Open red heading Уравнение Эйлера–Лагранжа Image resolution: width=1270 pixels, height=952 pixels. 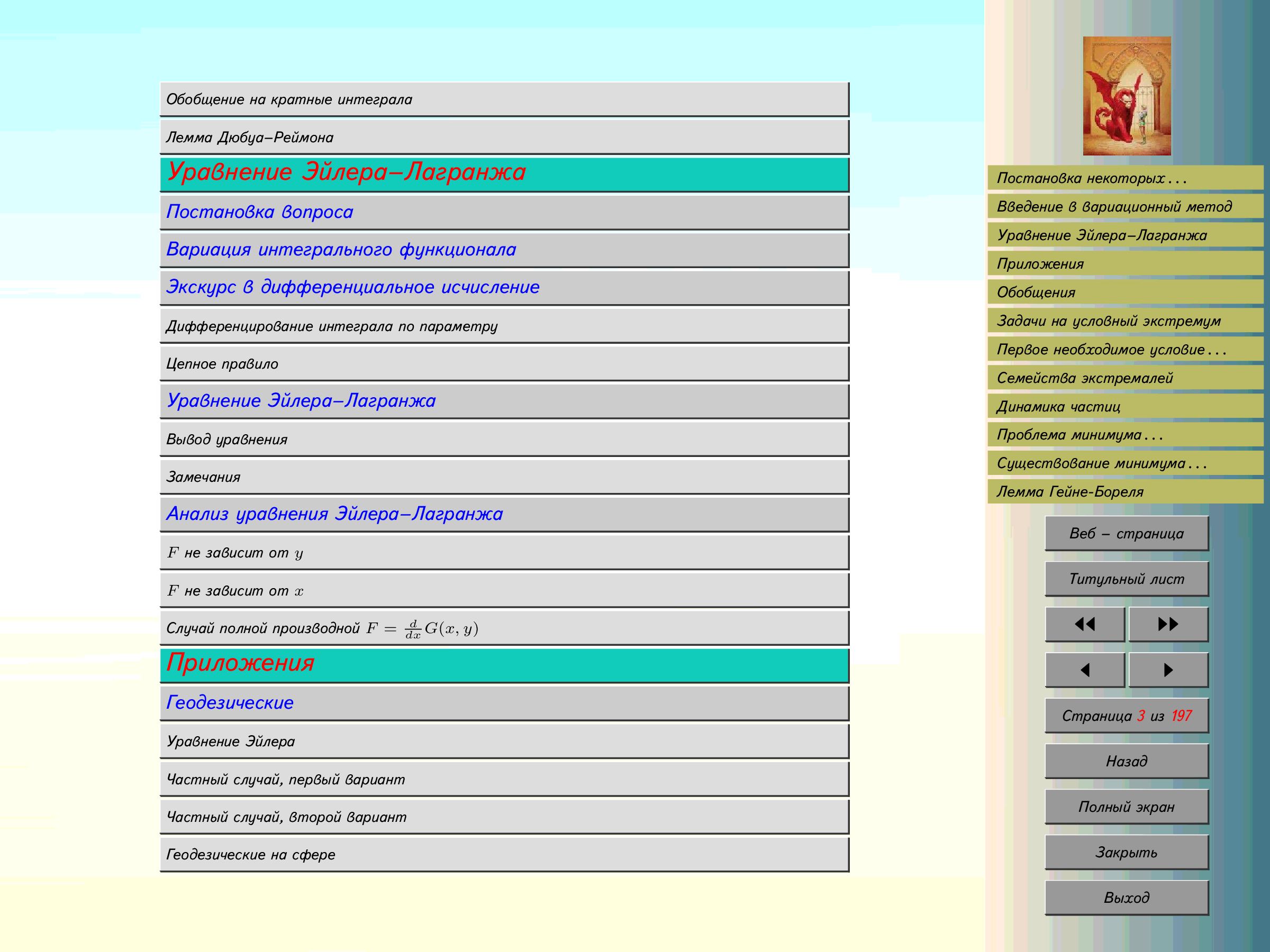pyautogui.click(x=346, y=172)
